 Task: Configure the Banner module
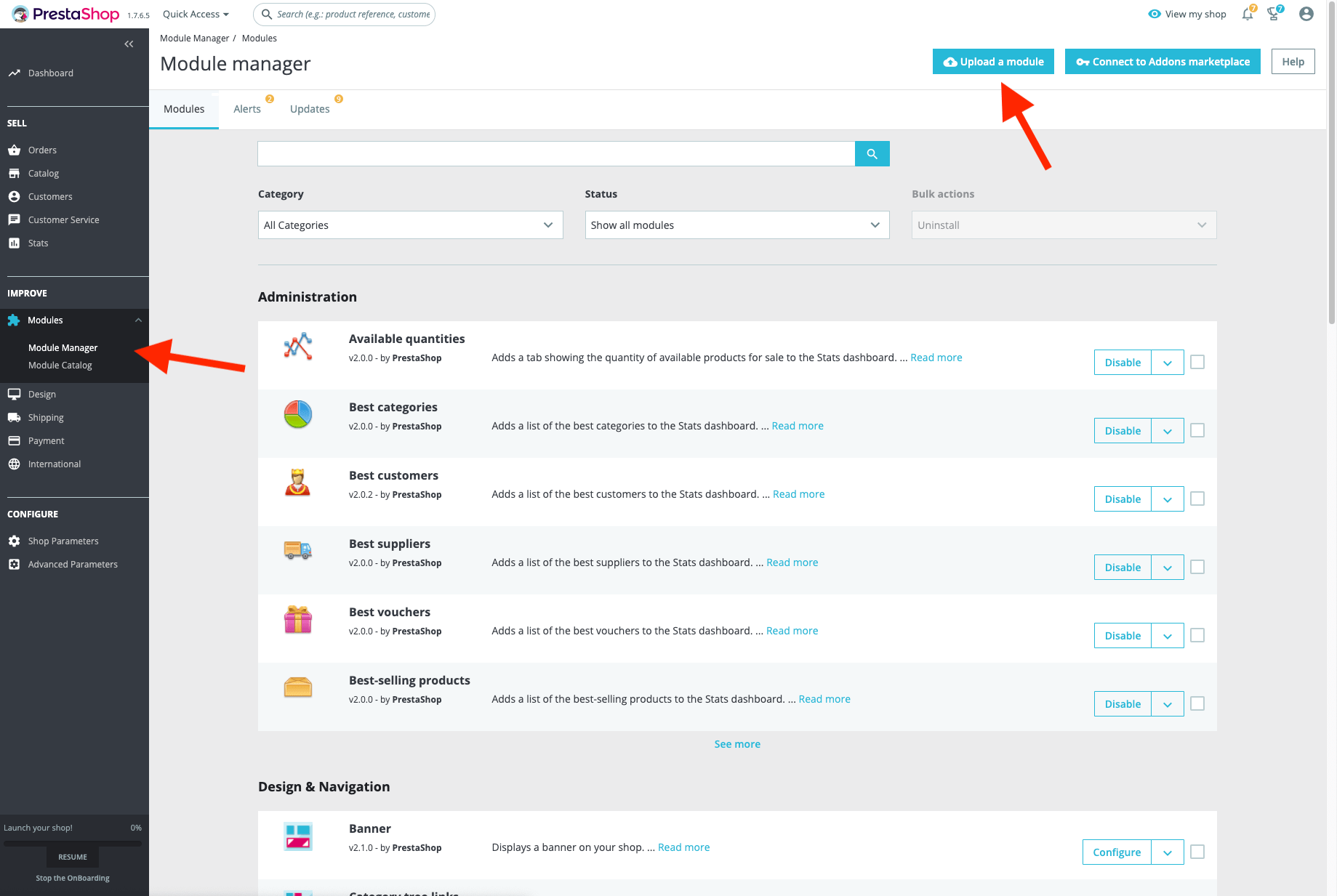(x=1117, y=852)
